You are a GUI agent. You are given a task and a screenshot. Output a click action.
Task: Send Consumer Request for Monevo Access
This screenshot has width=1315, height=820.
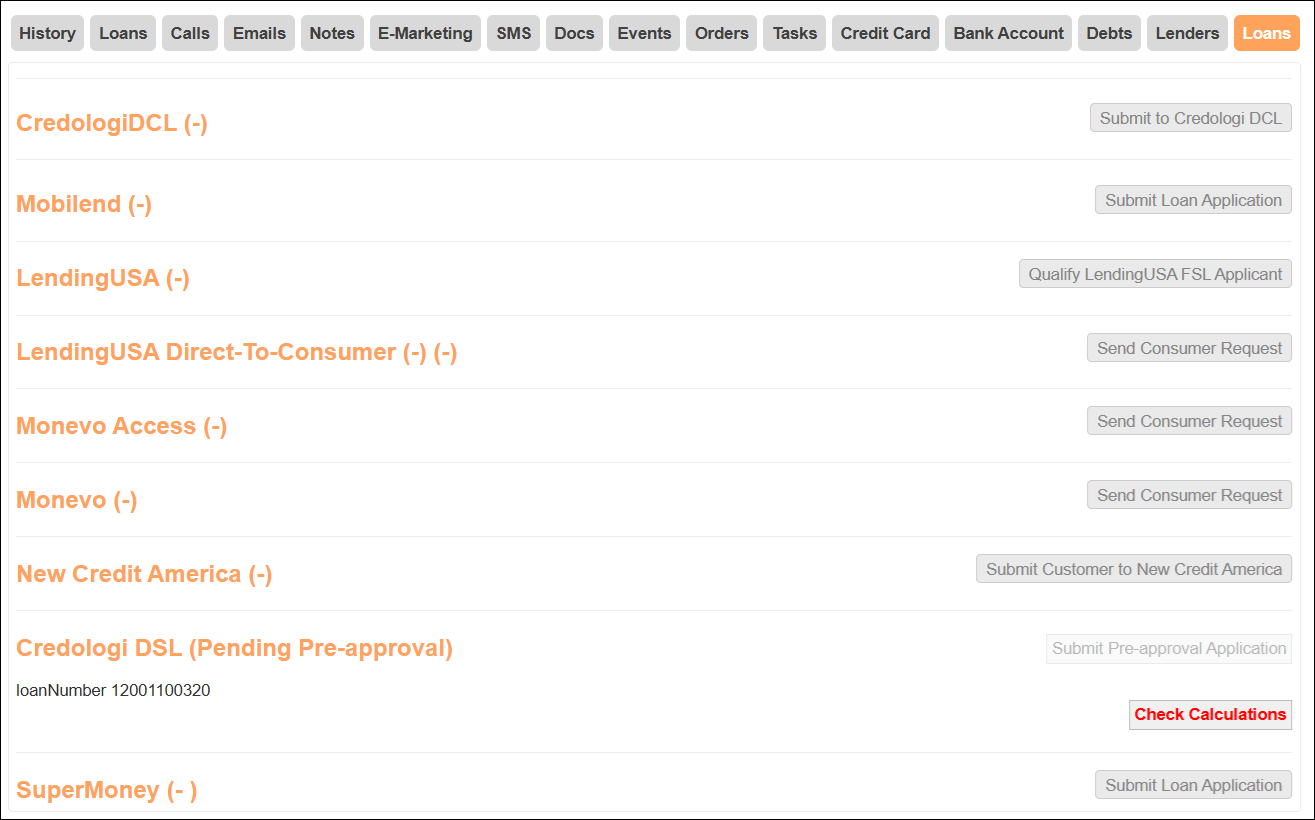pyautogui.click(x=1189, y=421)
